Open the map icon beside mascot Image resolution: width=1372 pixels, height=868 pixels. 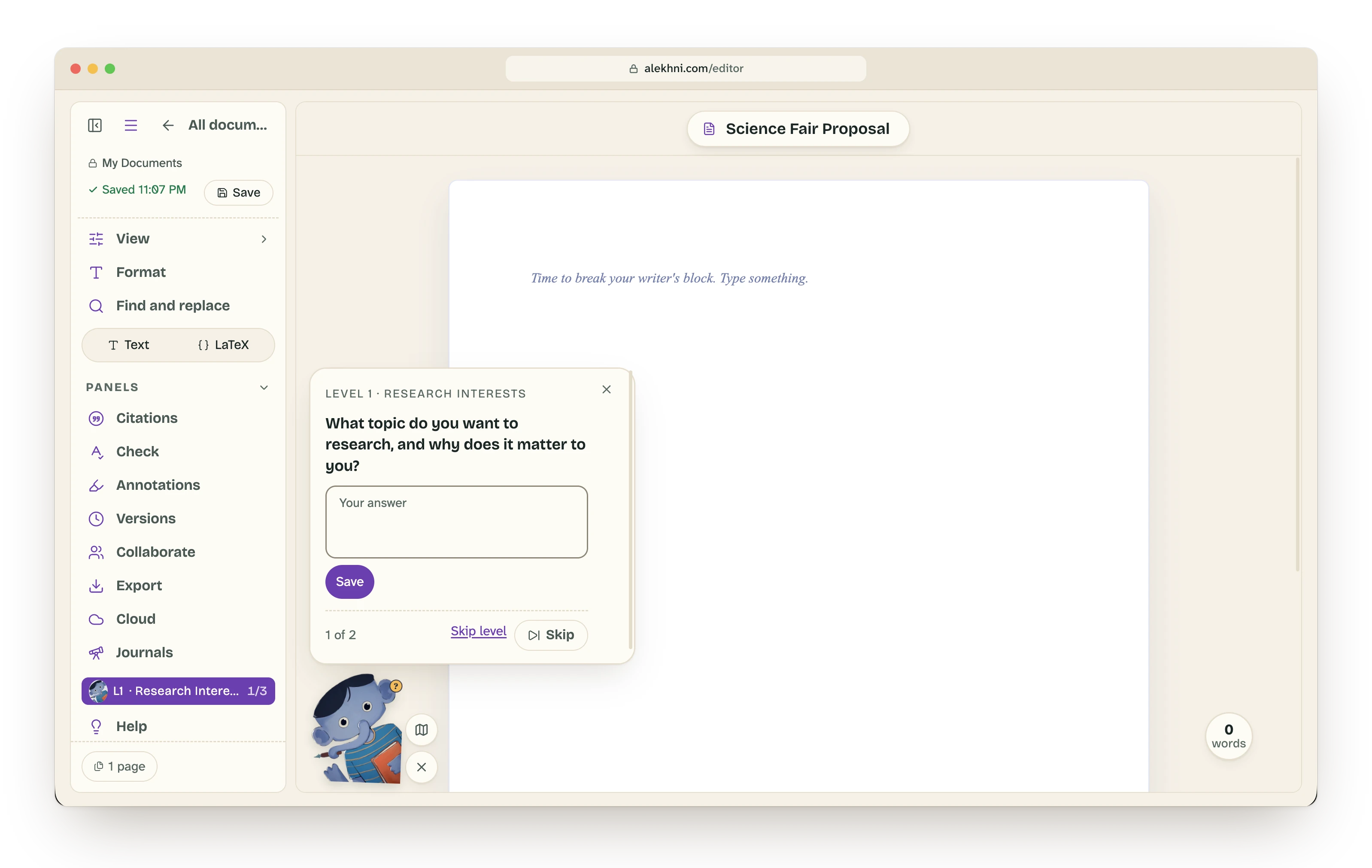click(421, 730)
